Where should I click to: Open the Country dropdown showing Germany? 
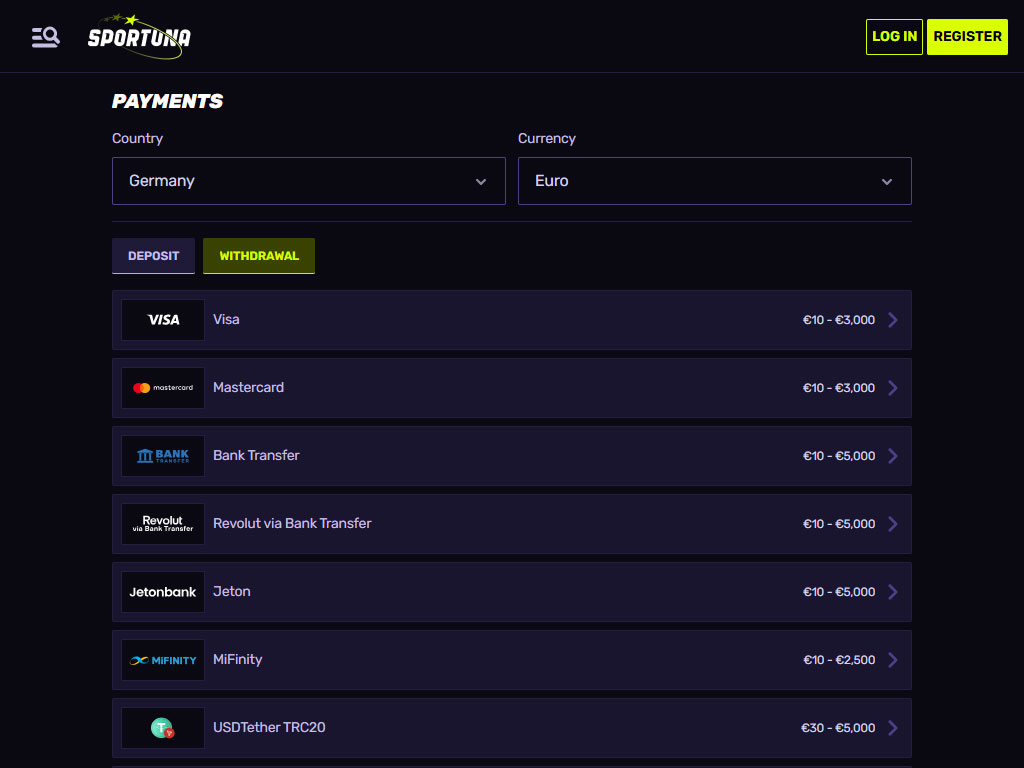click(x=309, y=181)
